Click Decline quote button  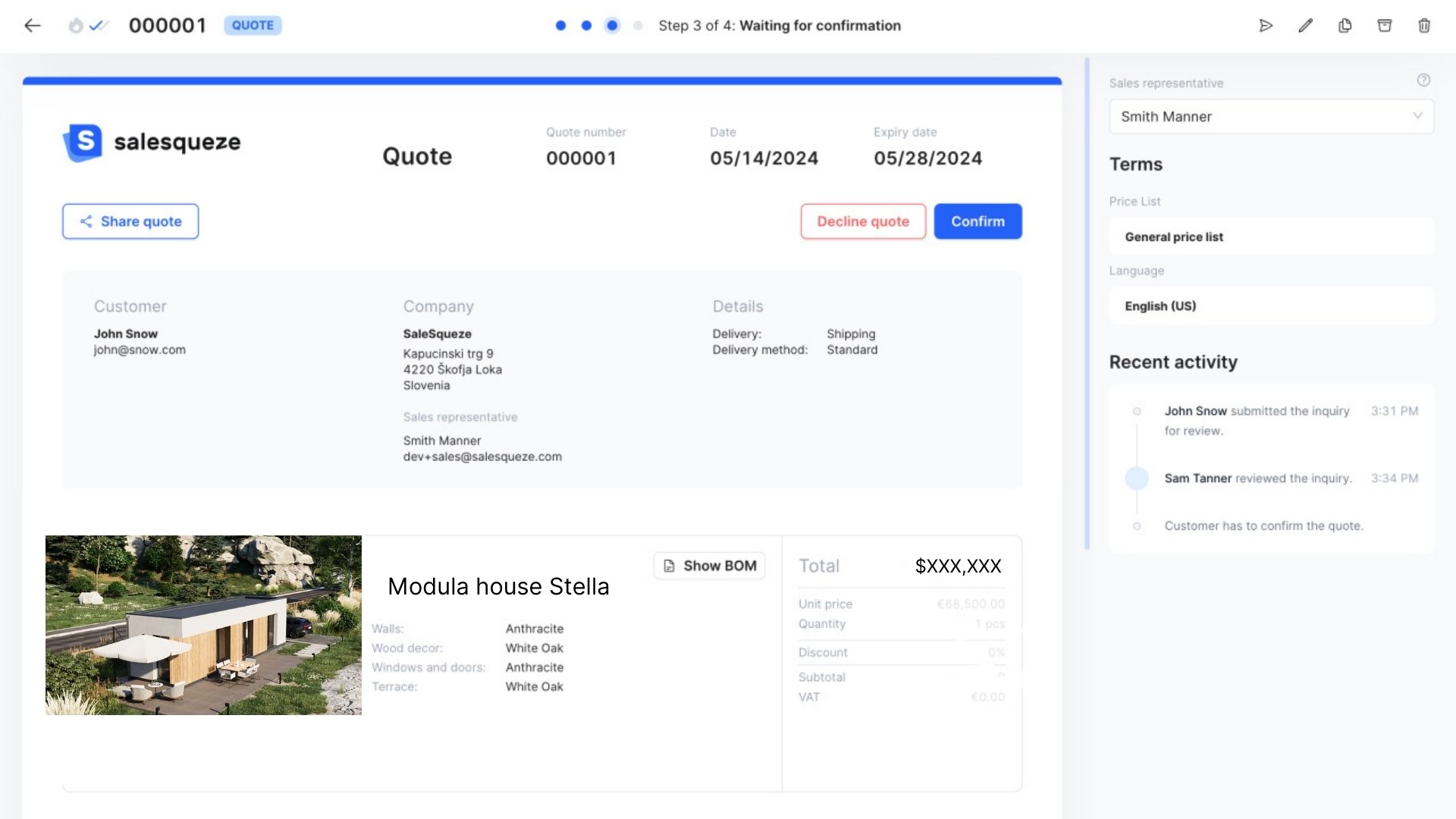point(863,221)
